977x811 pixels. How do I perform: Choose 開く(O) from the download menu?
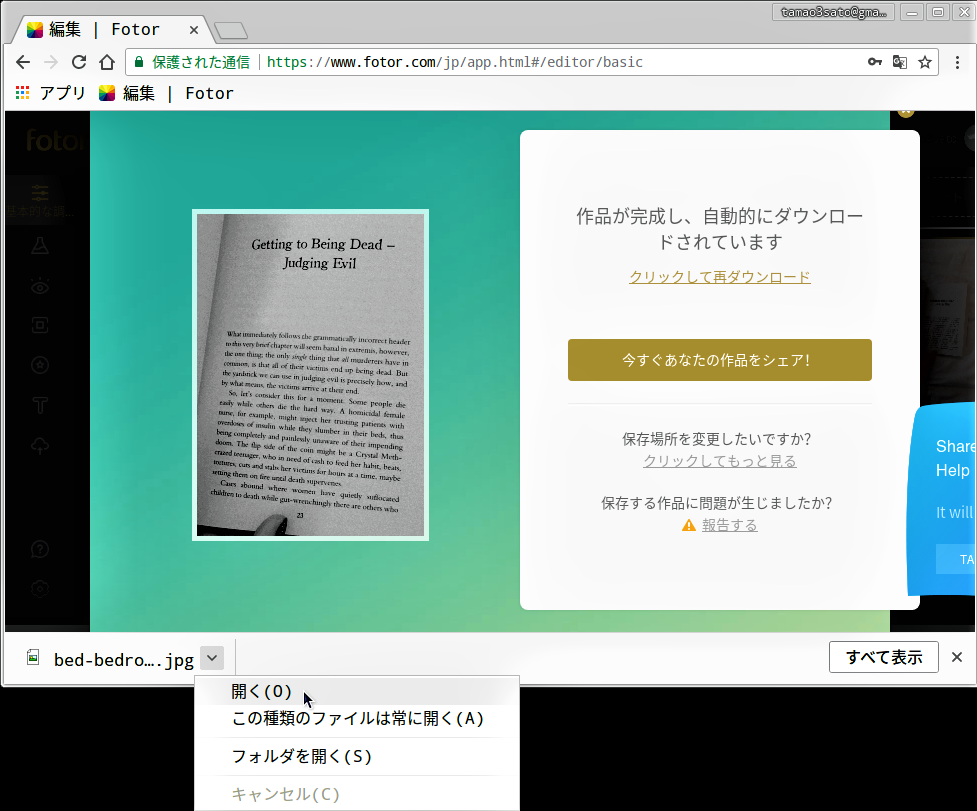click(356, 691)
